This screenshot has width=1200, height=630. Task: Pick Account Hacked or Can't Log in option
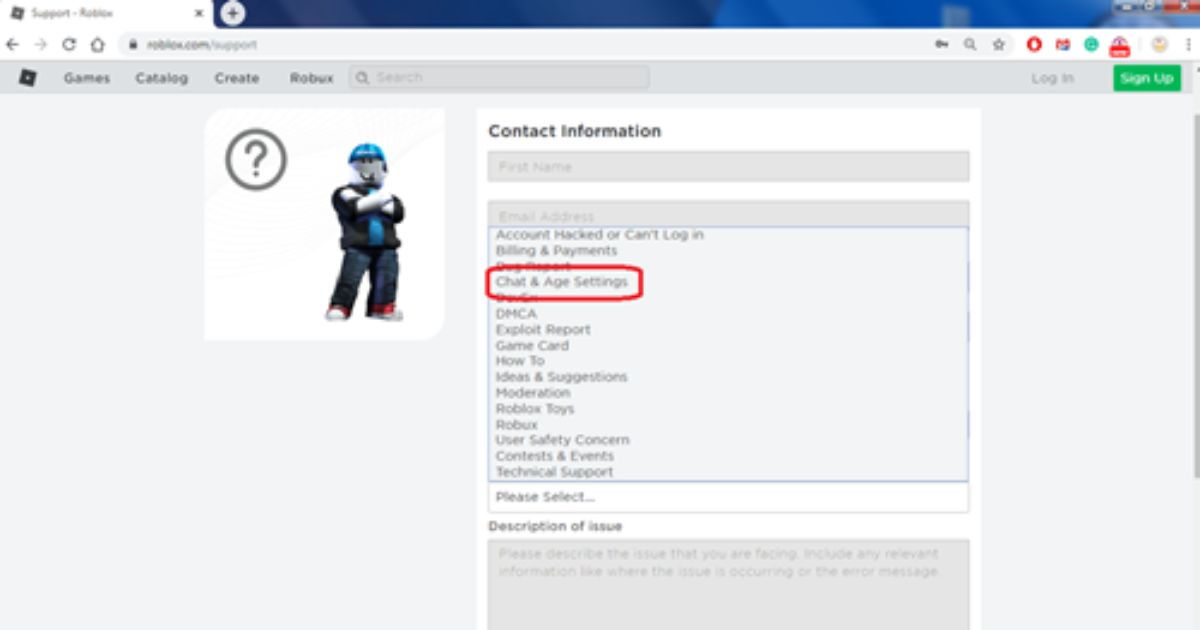point(600,235)
